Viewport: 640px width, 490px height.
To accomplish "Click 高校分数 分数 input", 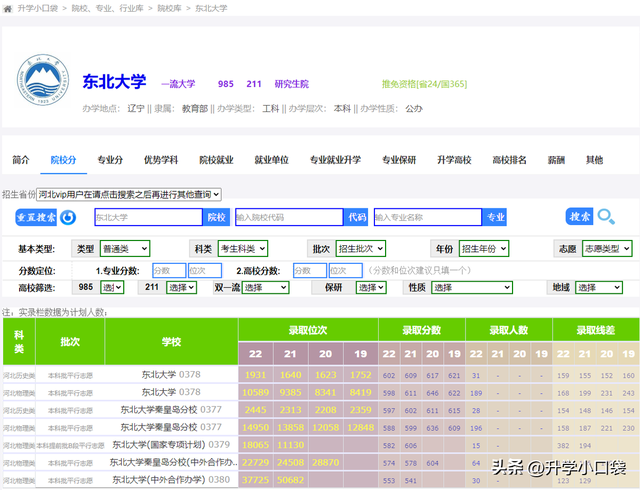I will click(310, 271).
